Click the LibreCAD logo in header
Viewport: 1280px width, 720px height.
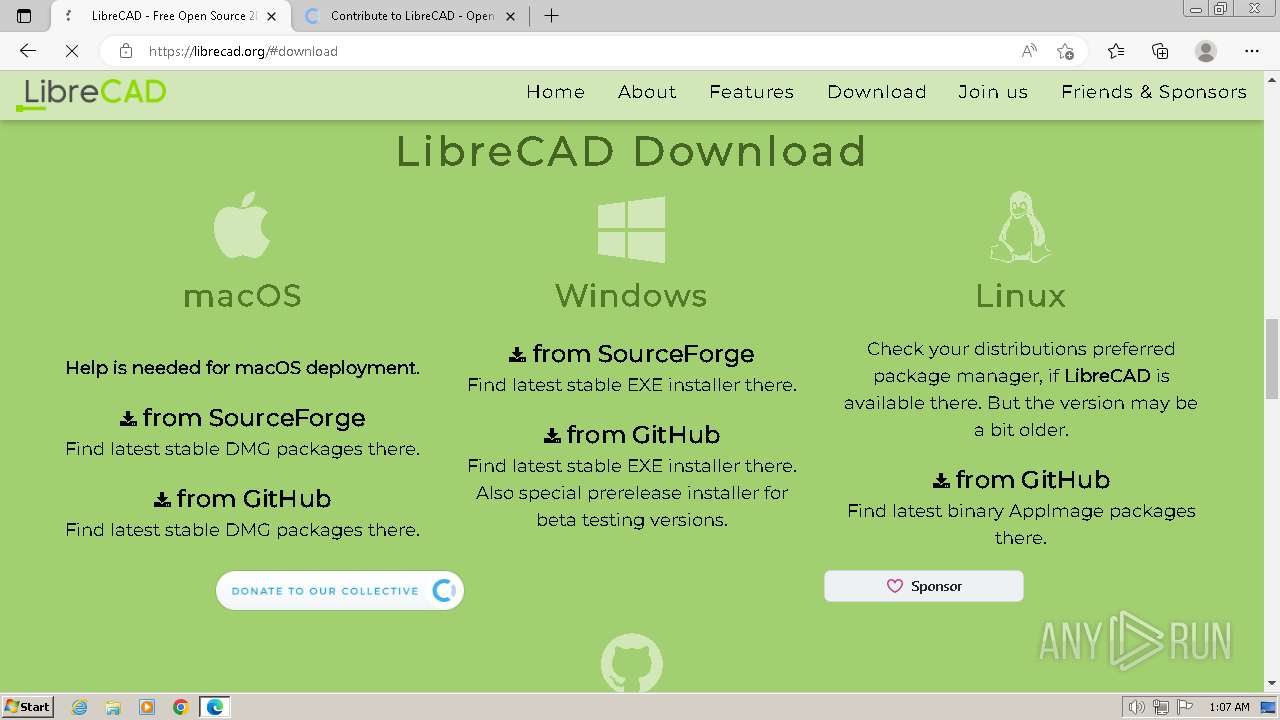tap(91, 93)
